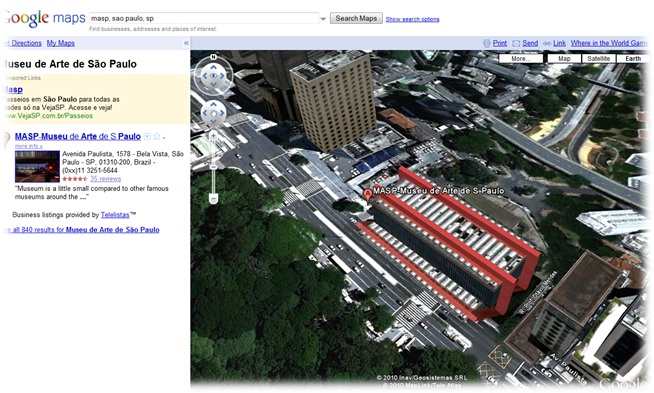The image size is (654, 393).
Task: Click center of the move joystick
Action: tap(213, 113)
